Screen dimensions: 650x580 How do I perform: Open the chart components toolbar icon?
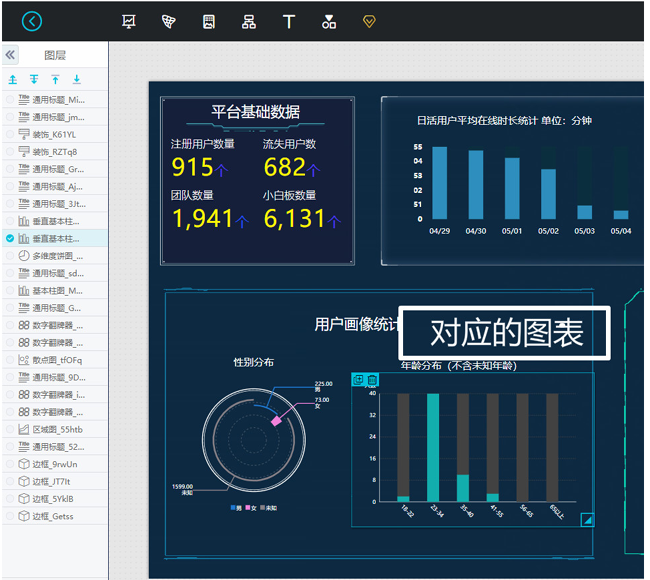[129, 21]
